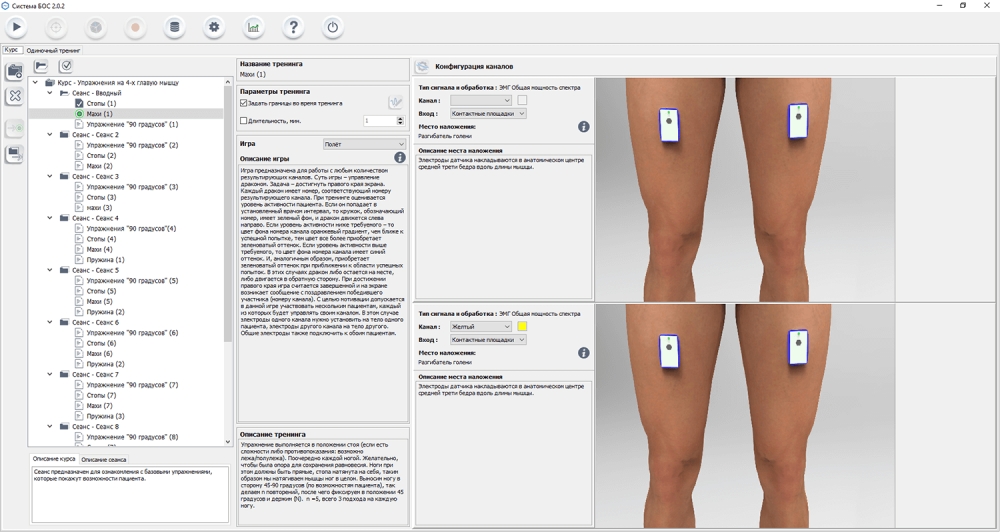Select Пружина (1) in the course tree
This screenshot has width=1000, height=532.
[105, 260]
